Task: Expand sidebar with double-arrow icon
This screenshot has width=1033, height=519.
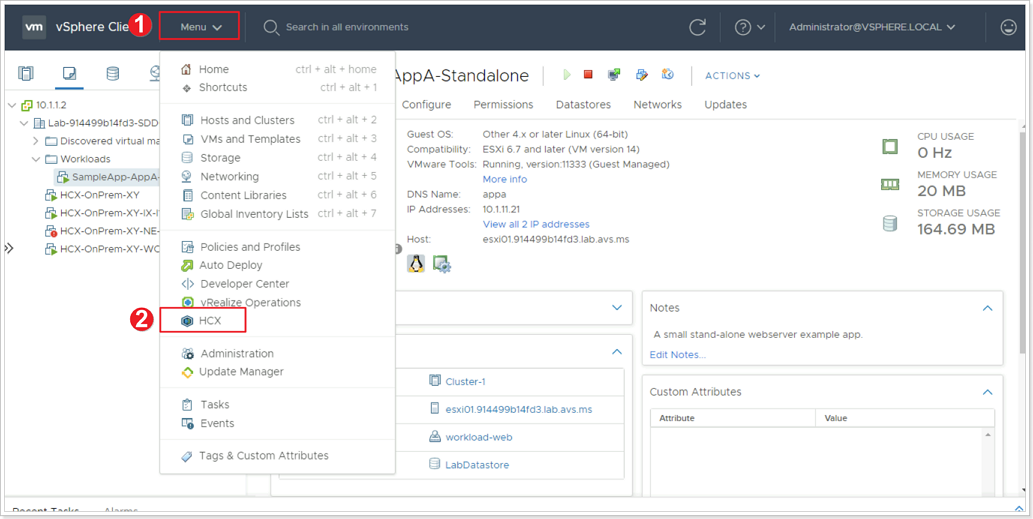Action: [x=9, y=248]
